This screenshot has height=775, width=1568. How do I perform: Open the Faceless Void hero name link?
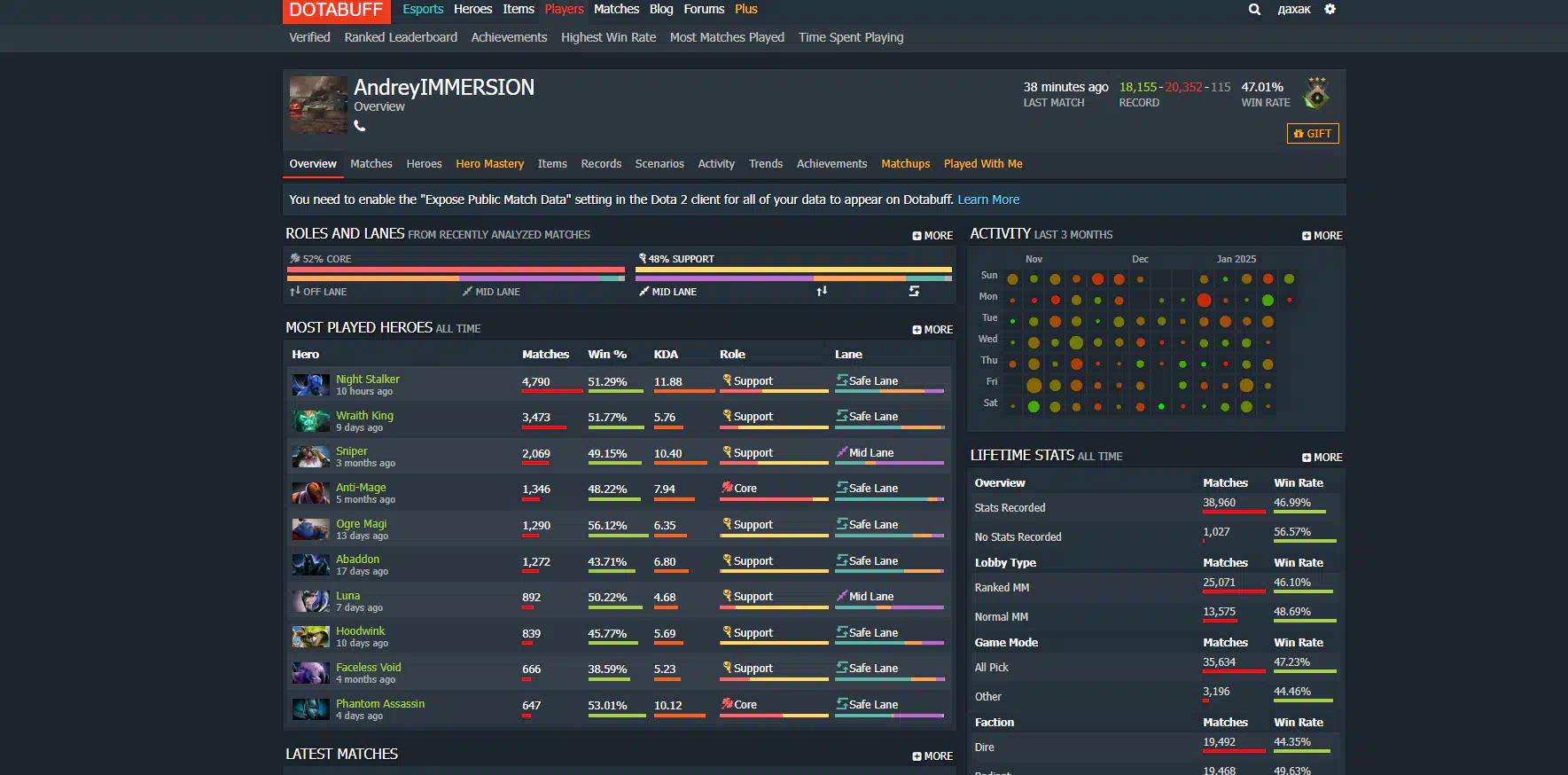point(369,667)
